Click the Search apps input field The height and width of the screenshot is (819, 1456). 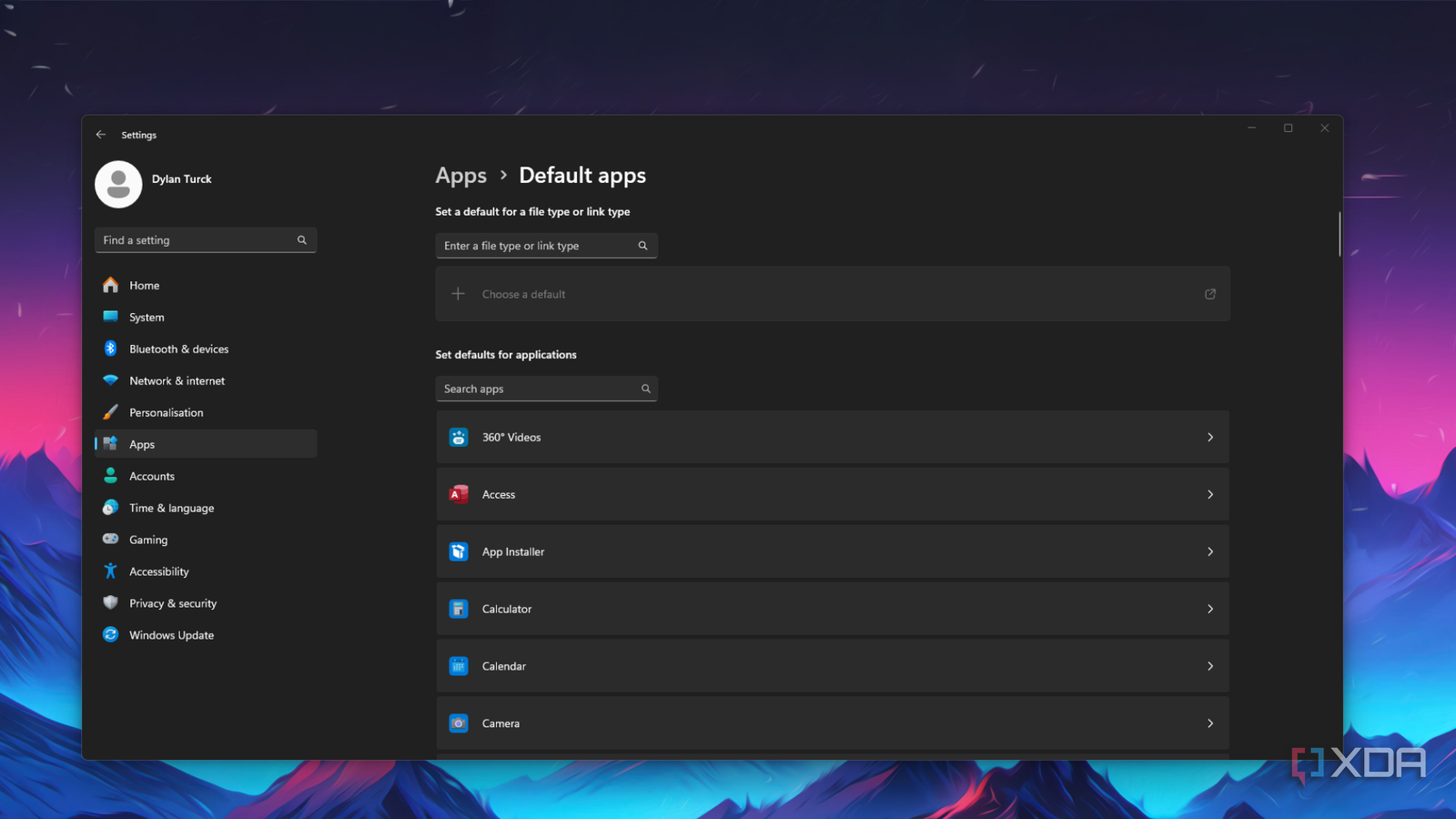pyautogui.click(x=537, y=389)
